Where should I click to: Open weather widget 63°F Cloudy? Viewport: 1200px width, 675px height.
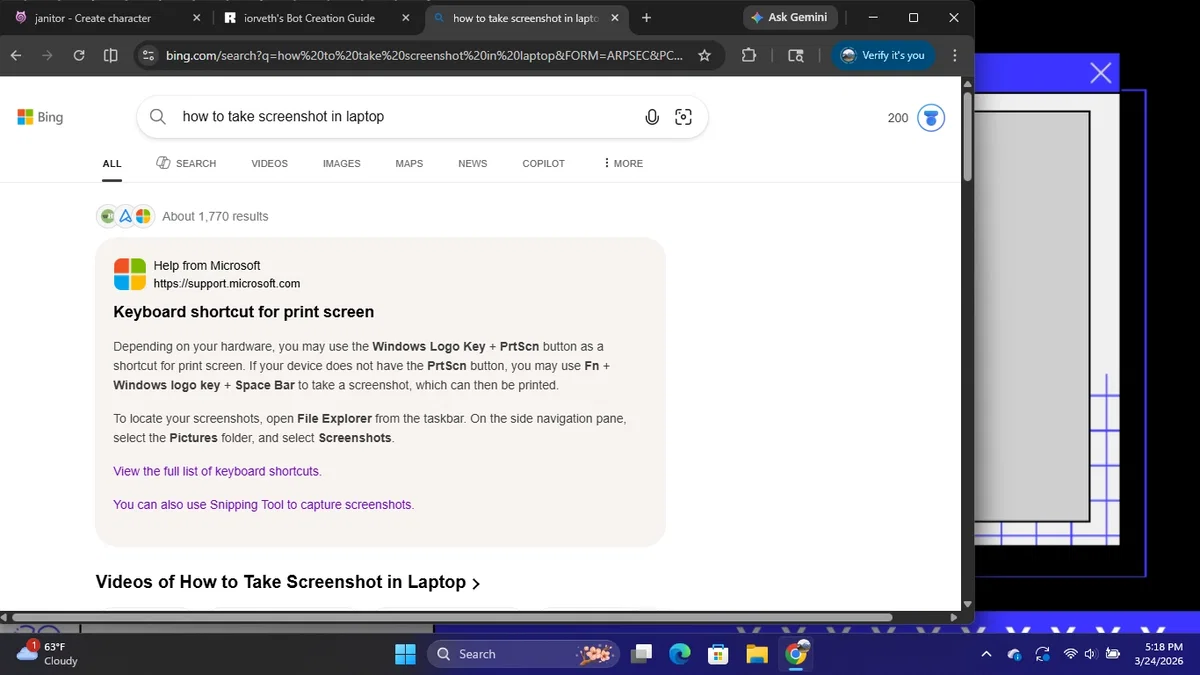tap(48, 654)
